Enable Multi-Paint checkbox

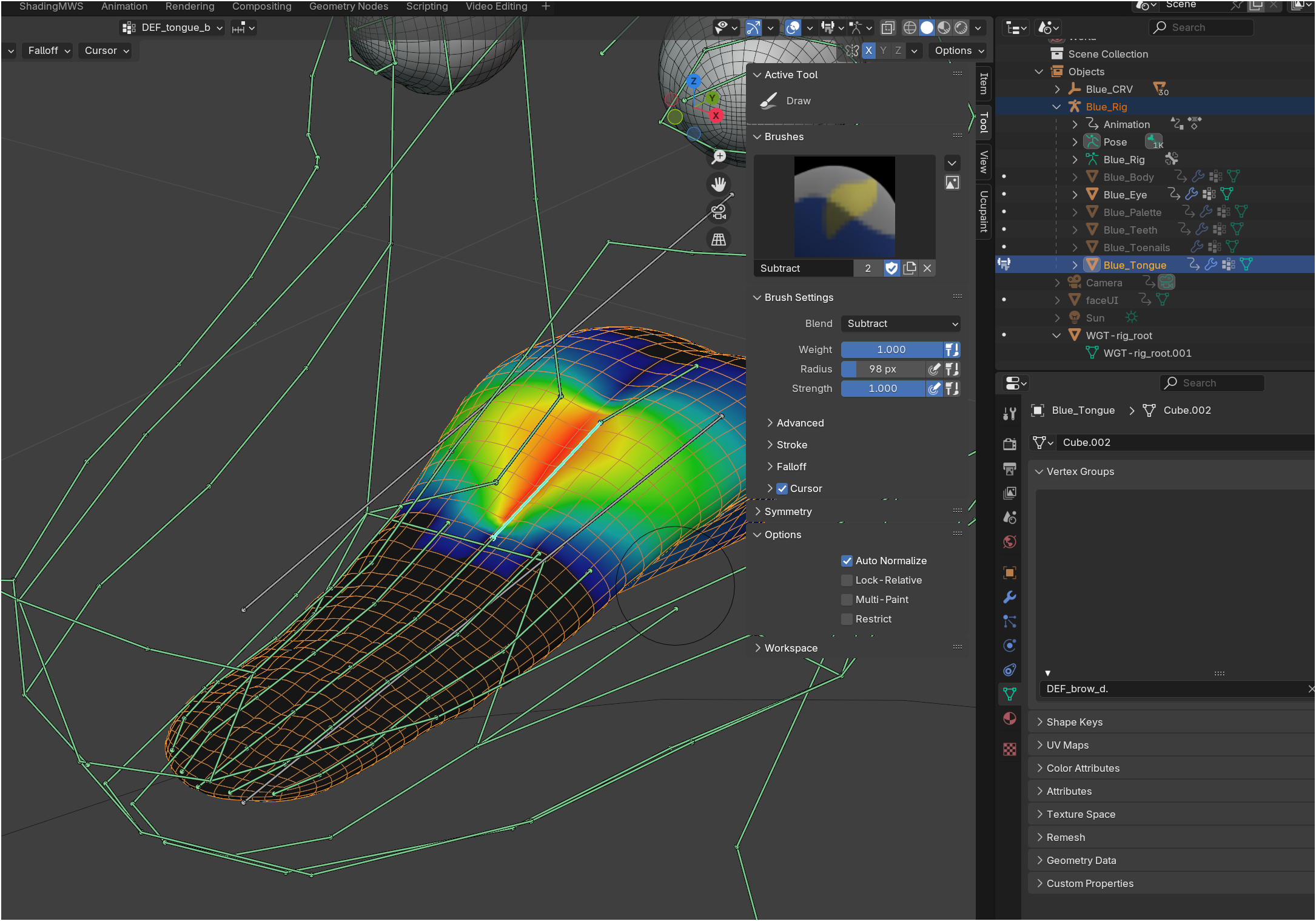[x=847, y=599]
